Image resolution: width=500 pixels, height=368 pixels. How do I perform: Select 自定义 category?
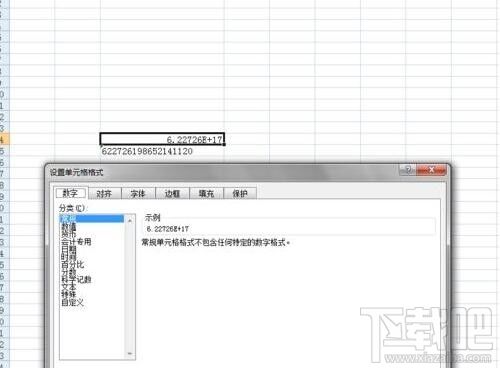click(72, 302)
